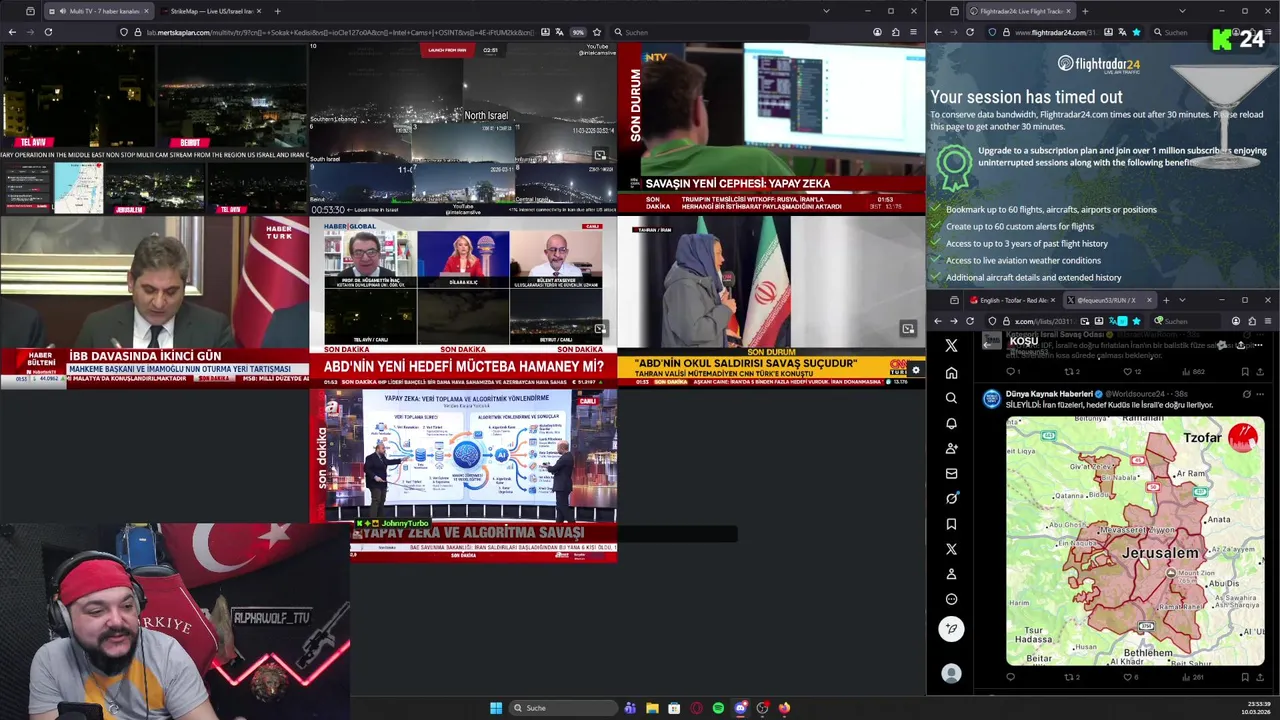This screenshot has height=720, width=1280.
Task: Open X More circle icon in sidebar
Action: click(x=951, y=599)
